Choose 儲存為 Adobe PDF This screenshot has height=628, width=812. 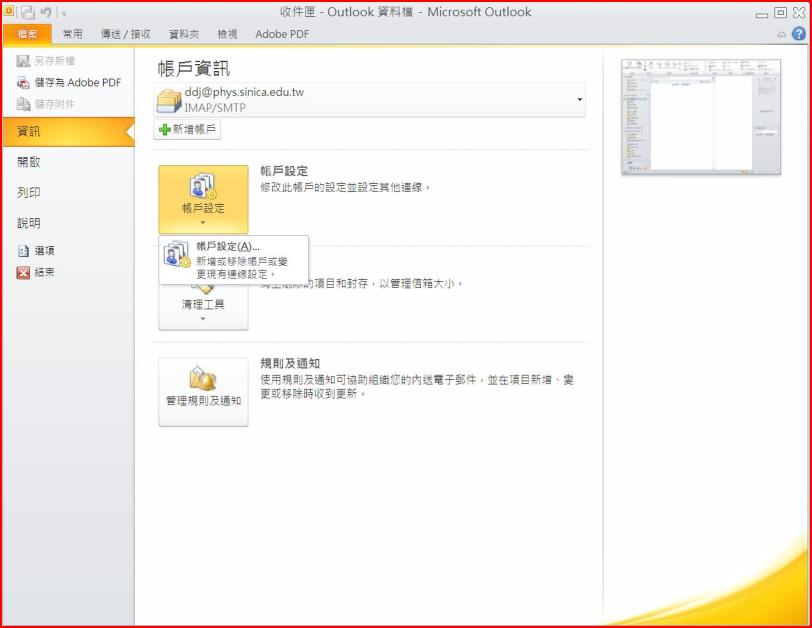pyautogui.click(x=78, y=82)
